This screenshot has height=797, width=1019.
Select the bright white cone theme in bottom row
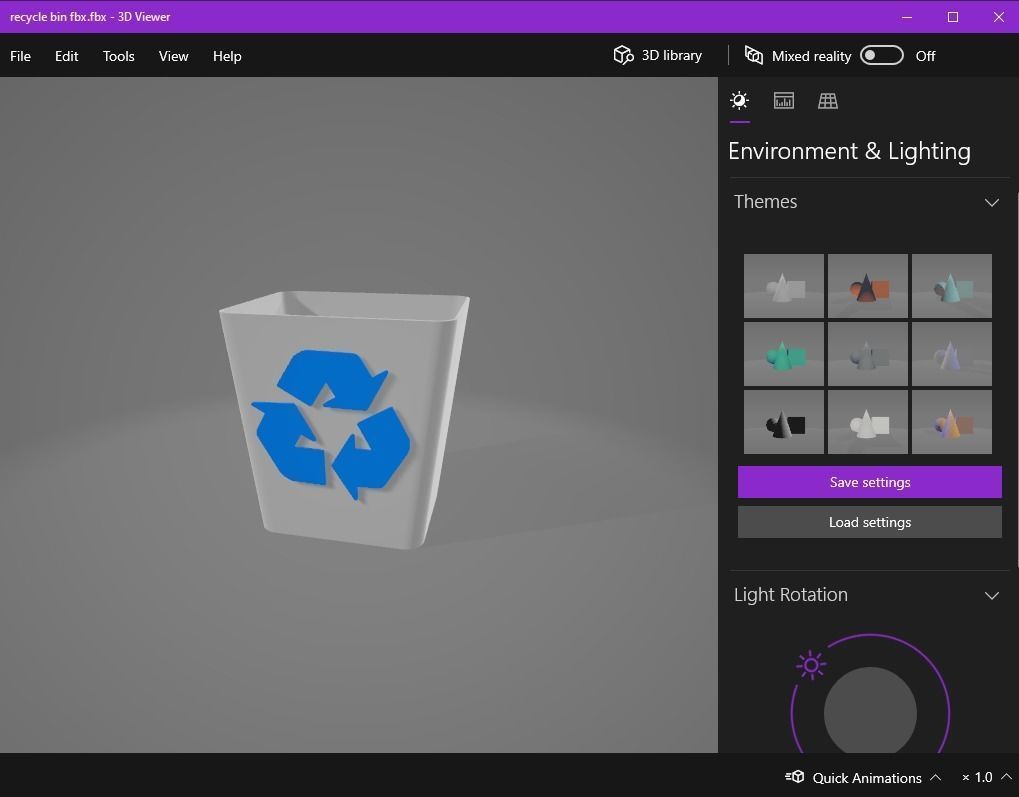tap(868, 422)
